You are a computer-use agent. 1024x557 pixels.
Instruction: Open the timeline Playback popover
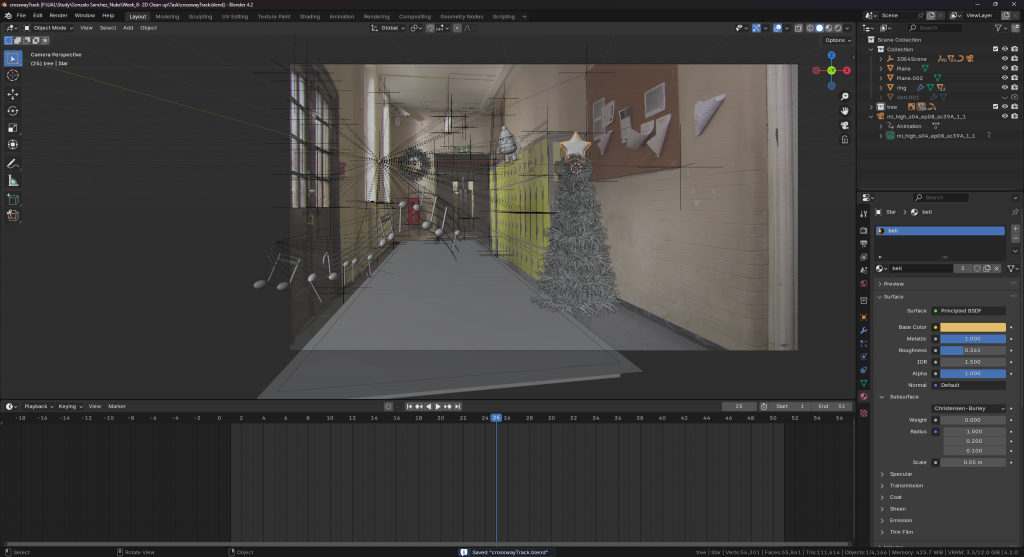pyautogui.click(x=39, y=407)
